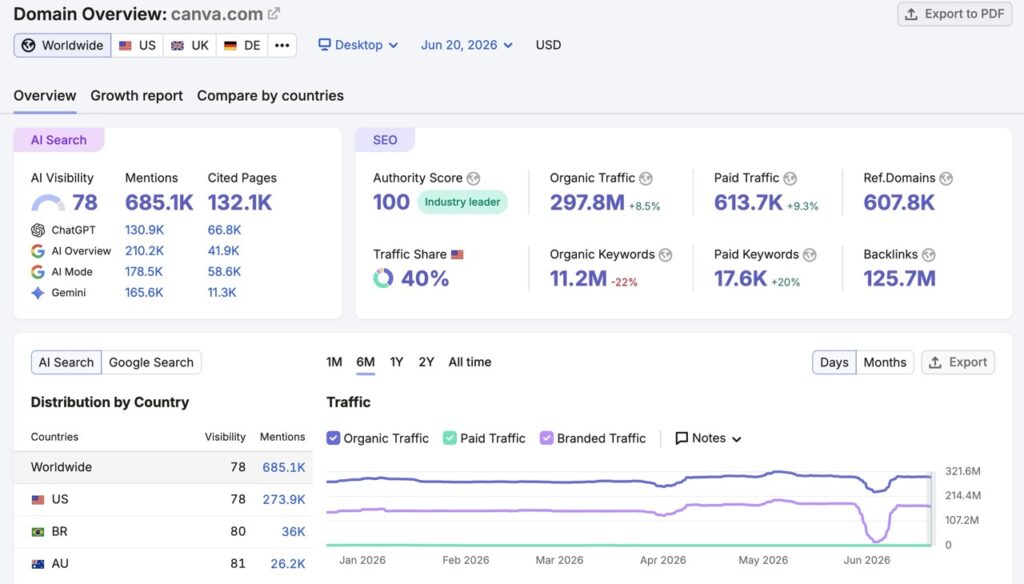Viewport: 1024px width, 584px height.
Task: Click the Australia flag in AU row
Action: click(38, 564)
